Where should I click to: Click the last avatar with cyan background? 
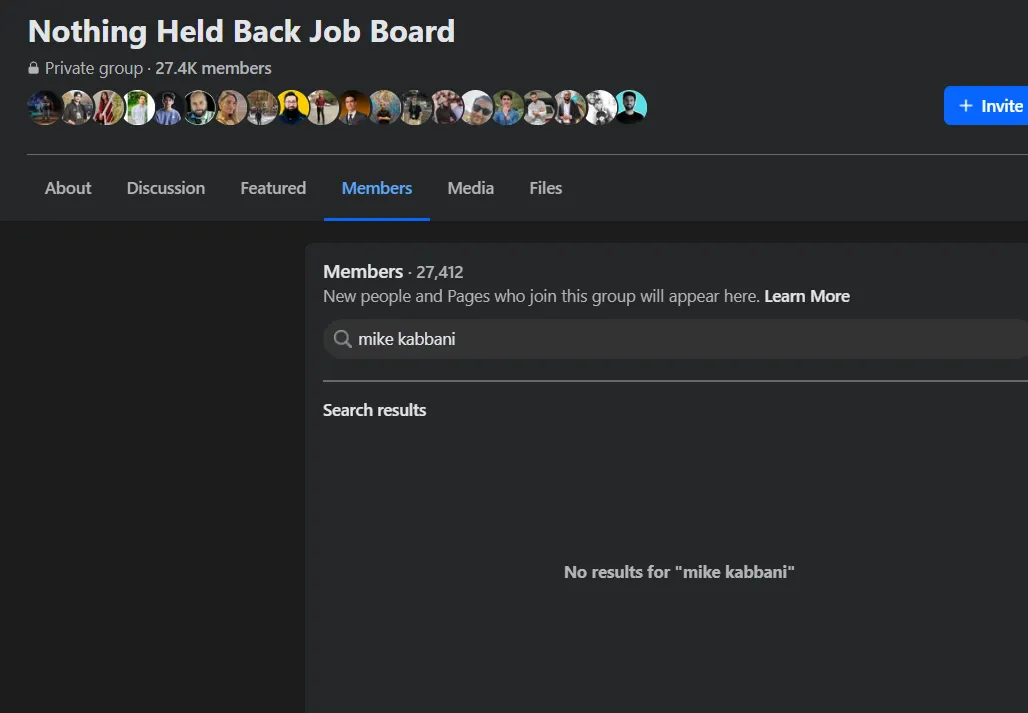(x=630, y=107)
